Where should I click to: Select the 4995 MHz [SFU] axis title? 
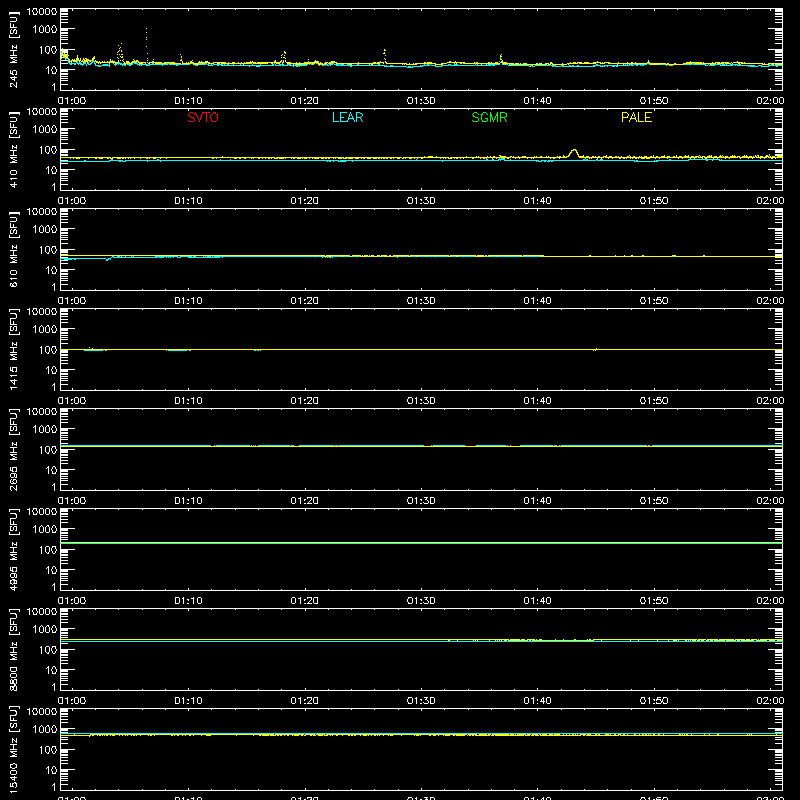coord(13,549)
